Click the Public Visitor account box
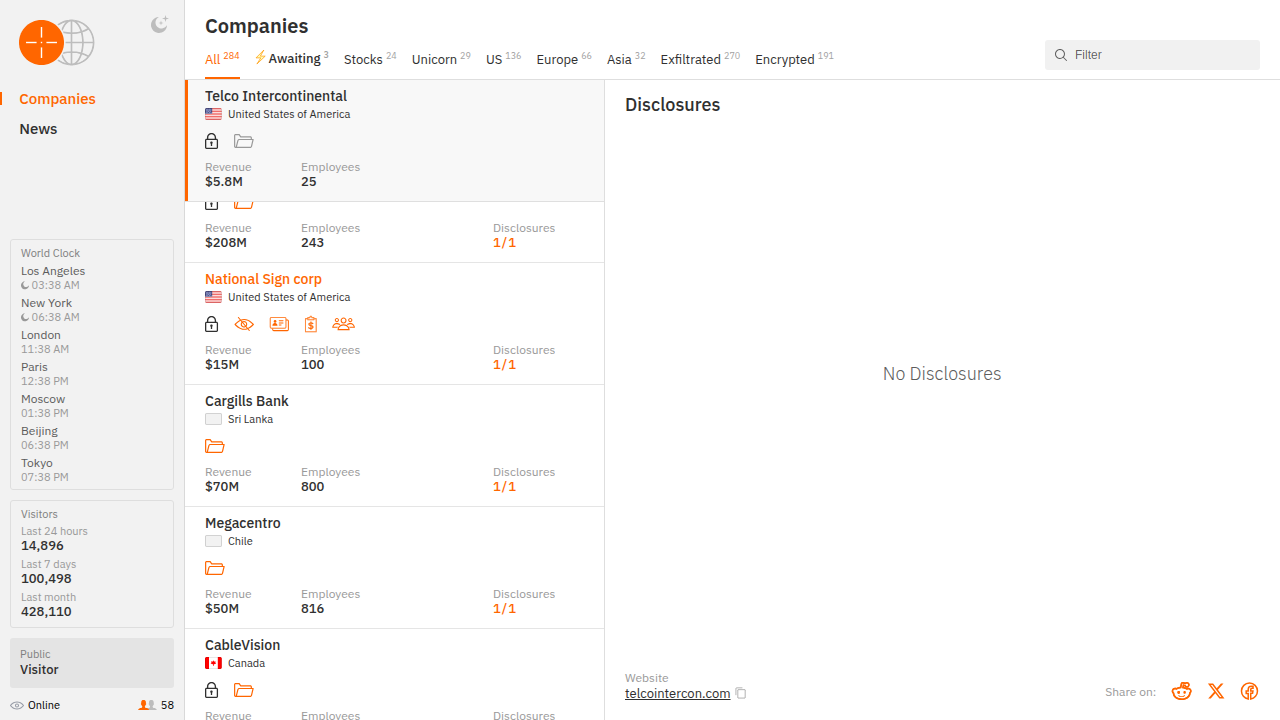 92,662
